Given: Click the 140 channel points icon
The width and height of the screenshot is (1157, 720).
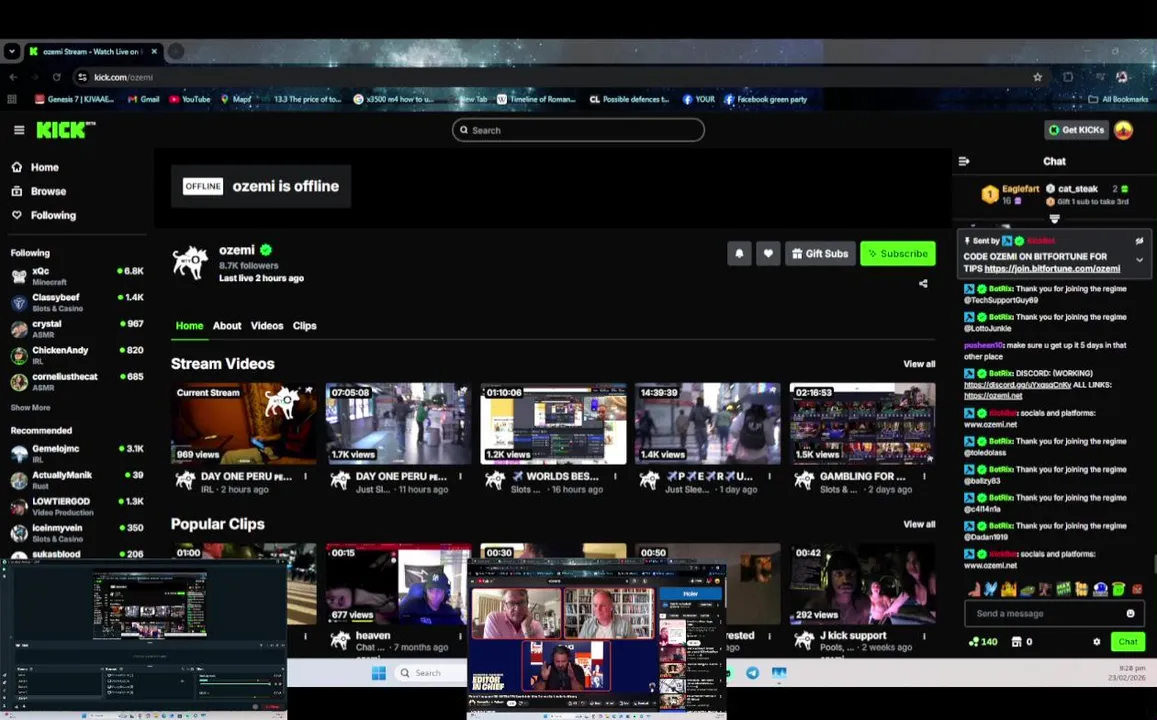Looking at the screenshot, I should click(974, 642).
